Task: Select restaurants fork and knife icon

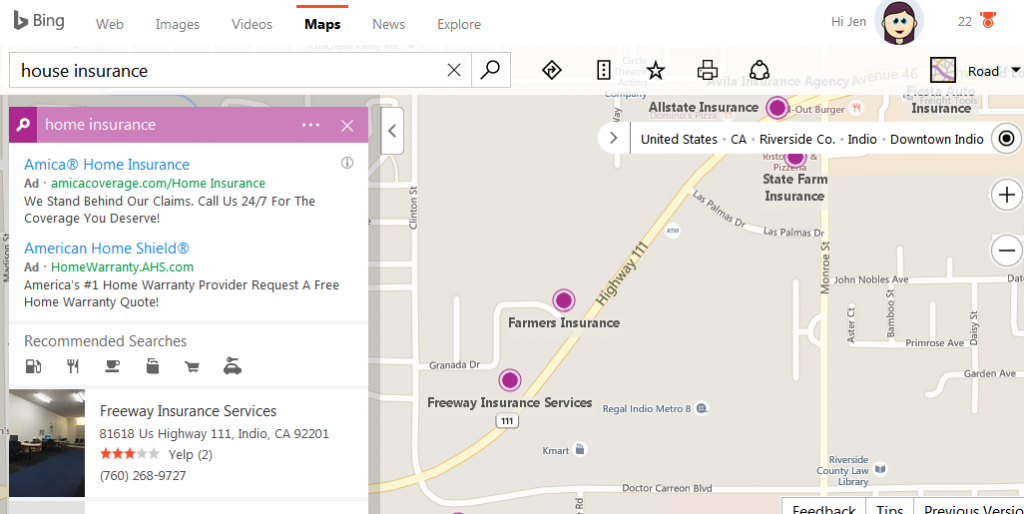Action: [x=72, y=366]
